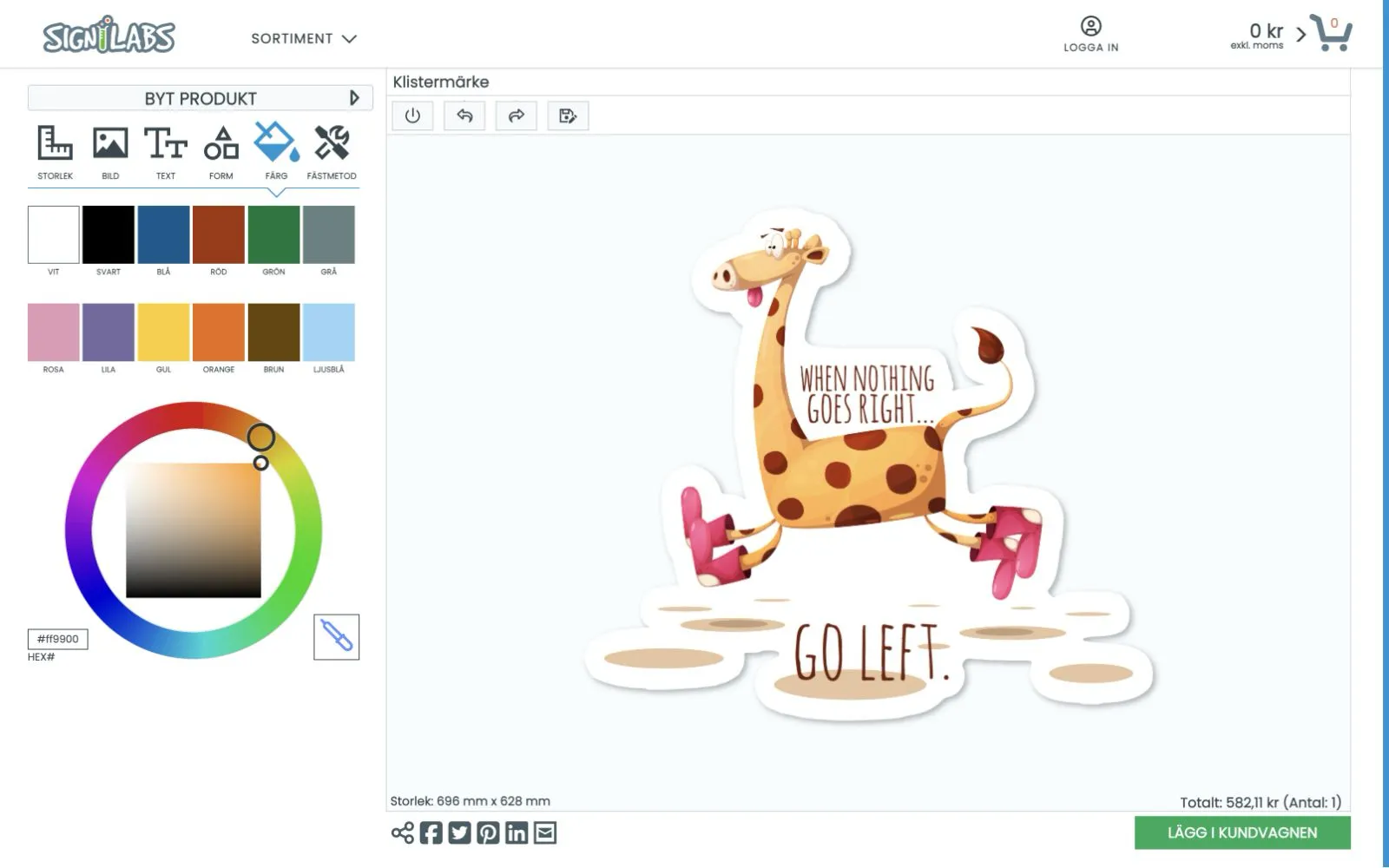Click the Totalt 582,11 kr price text
1389x868 pixels.
[x=1261, y=803]
